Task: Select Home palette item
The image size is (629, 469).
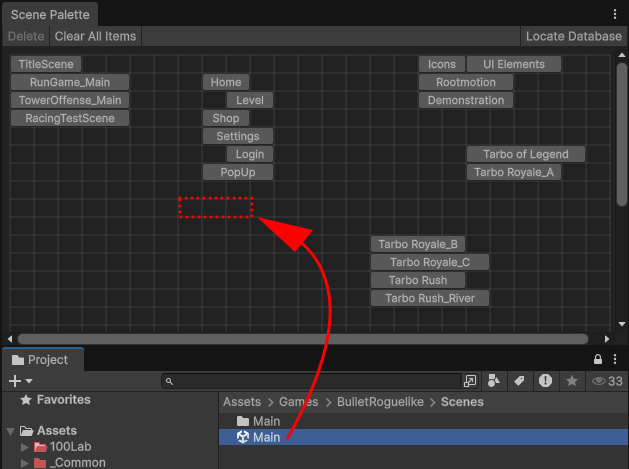Action: point(226,82)
